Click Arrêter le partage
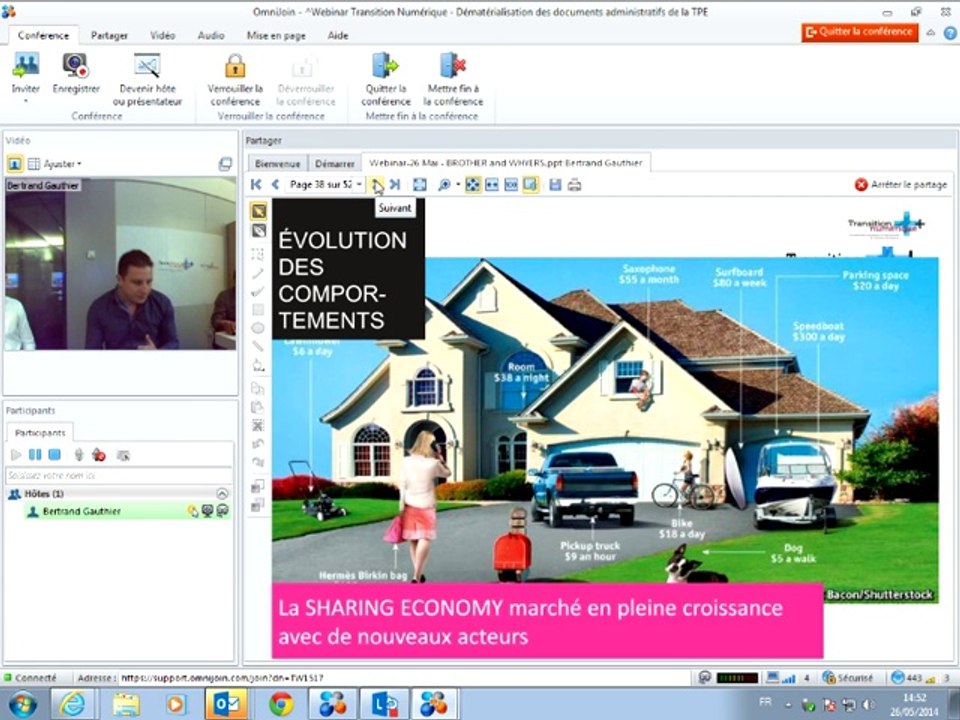The width and height of the screenshot is (960, 720). pos(901,184)
